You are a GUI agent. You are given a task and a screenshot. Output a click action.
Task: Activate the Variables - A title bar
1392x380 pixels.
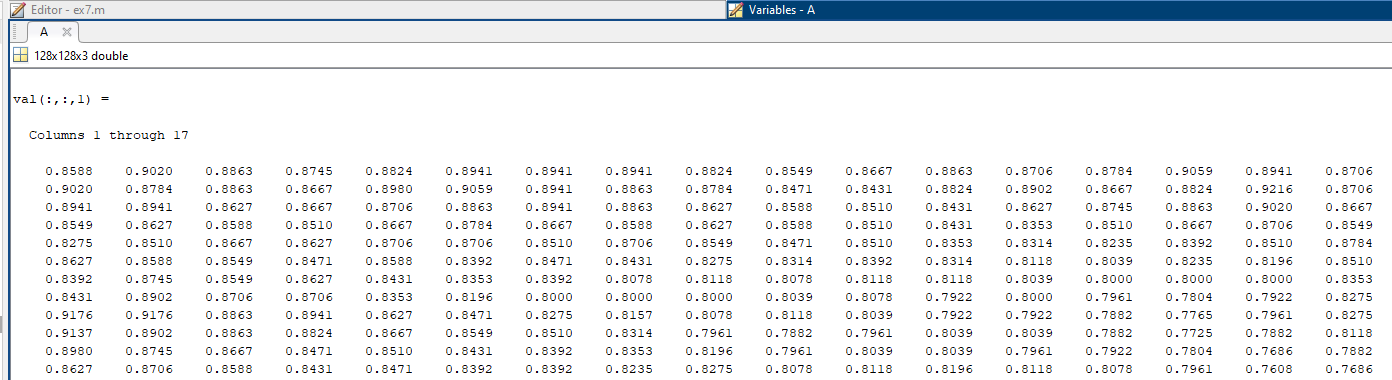[1058, 10]
